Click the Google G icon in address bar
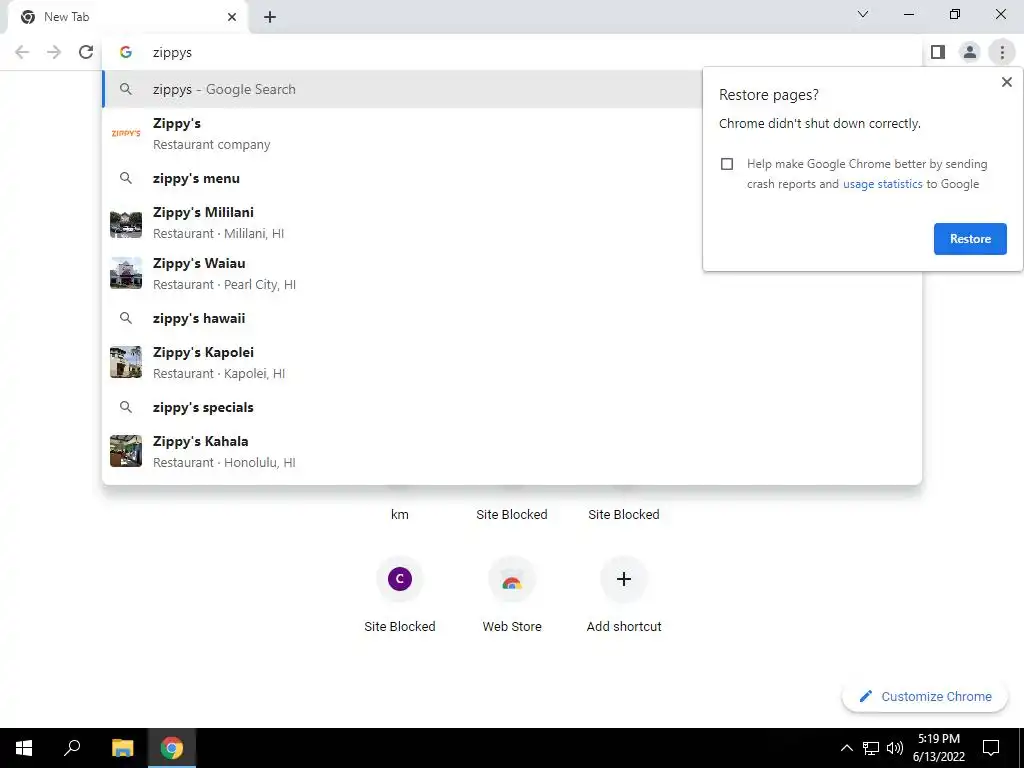The image size is (1024, 768). [x=126, y=52]
